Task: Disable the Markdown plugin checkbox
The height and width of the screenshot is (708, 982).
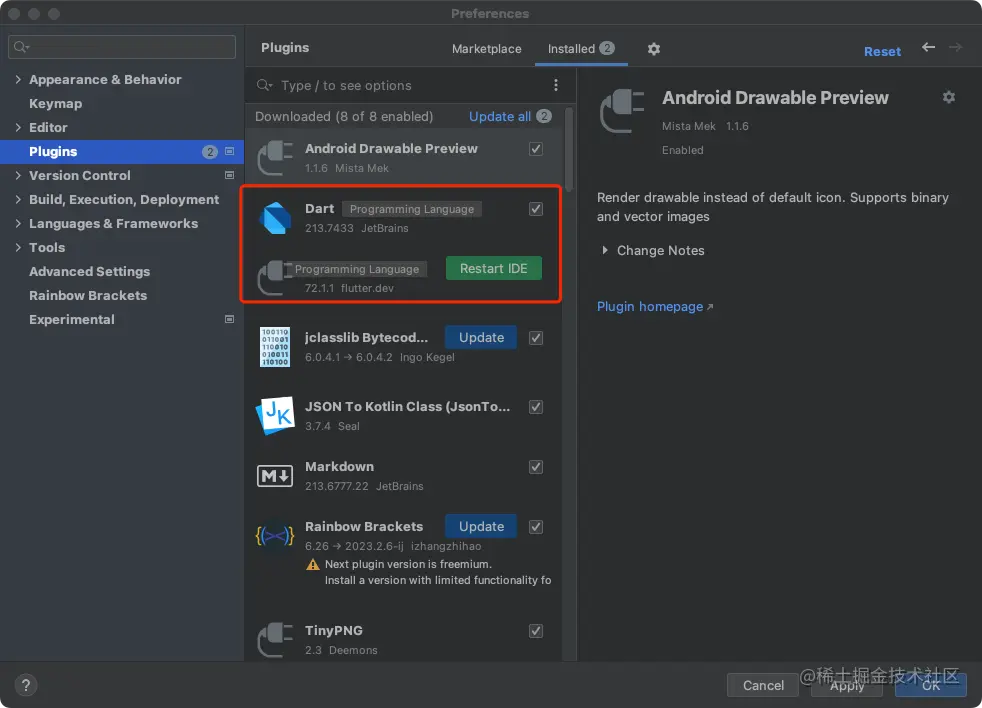Action: coord(535,467)
